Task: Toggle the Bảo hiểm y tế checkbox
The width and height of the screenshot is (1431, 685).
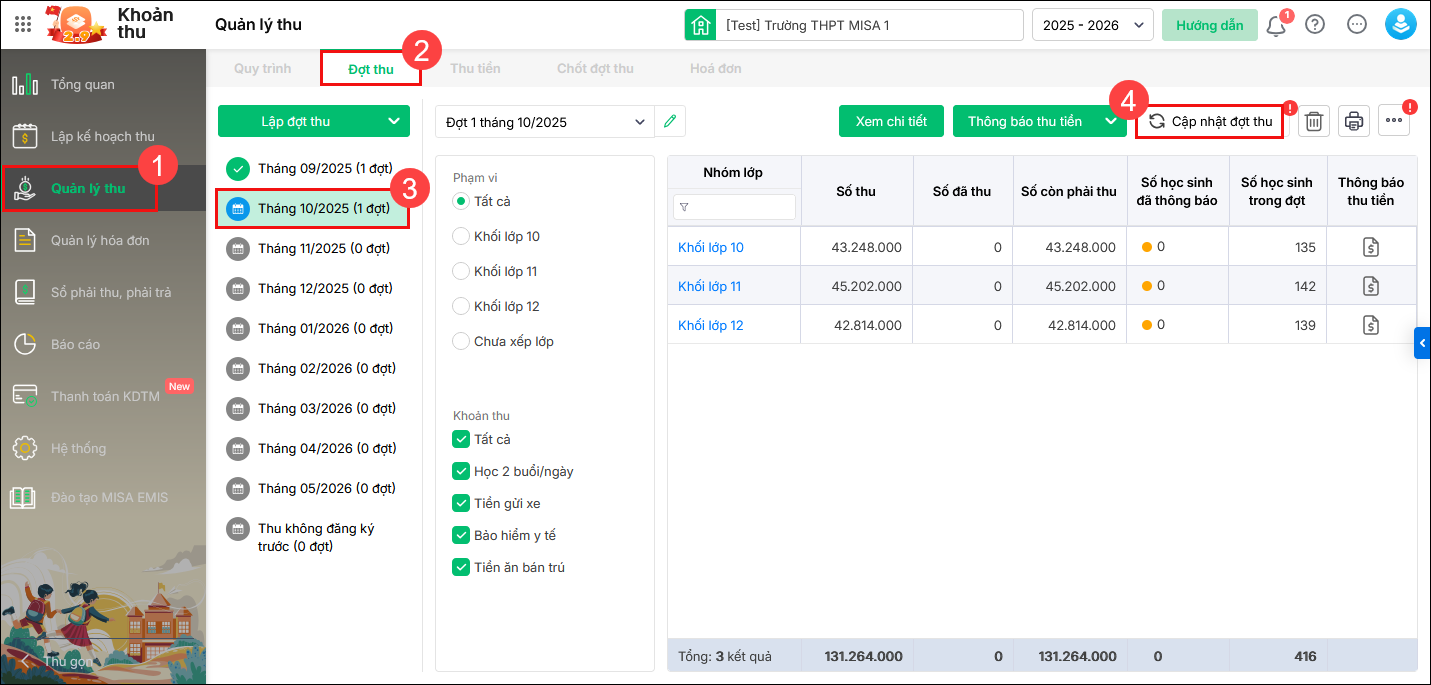Action: (x=461, y=535)
